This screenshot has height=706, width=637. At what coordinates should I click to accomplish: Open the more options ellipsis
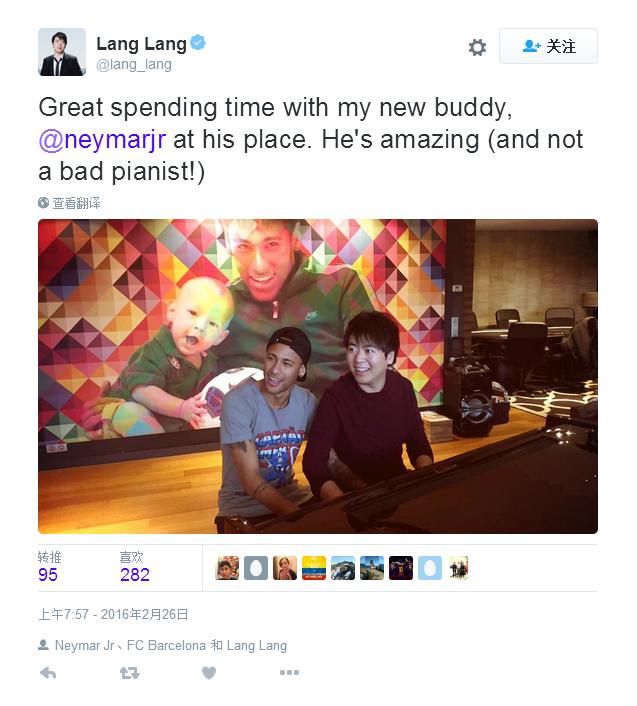pos(289,673)
